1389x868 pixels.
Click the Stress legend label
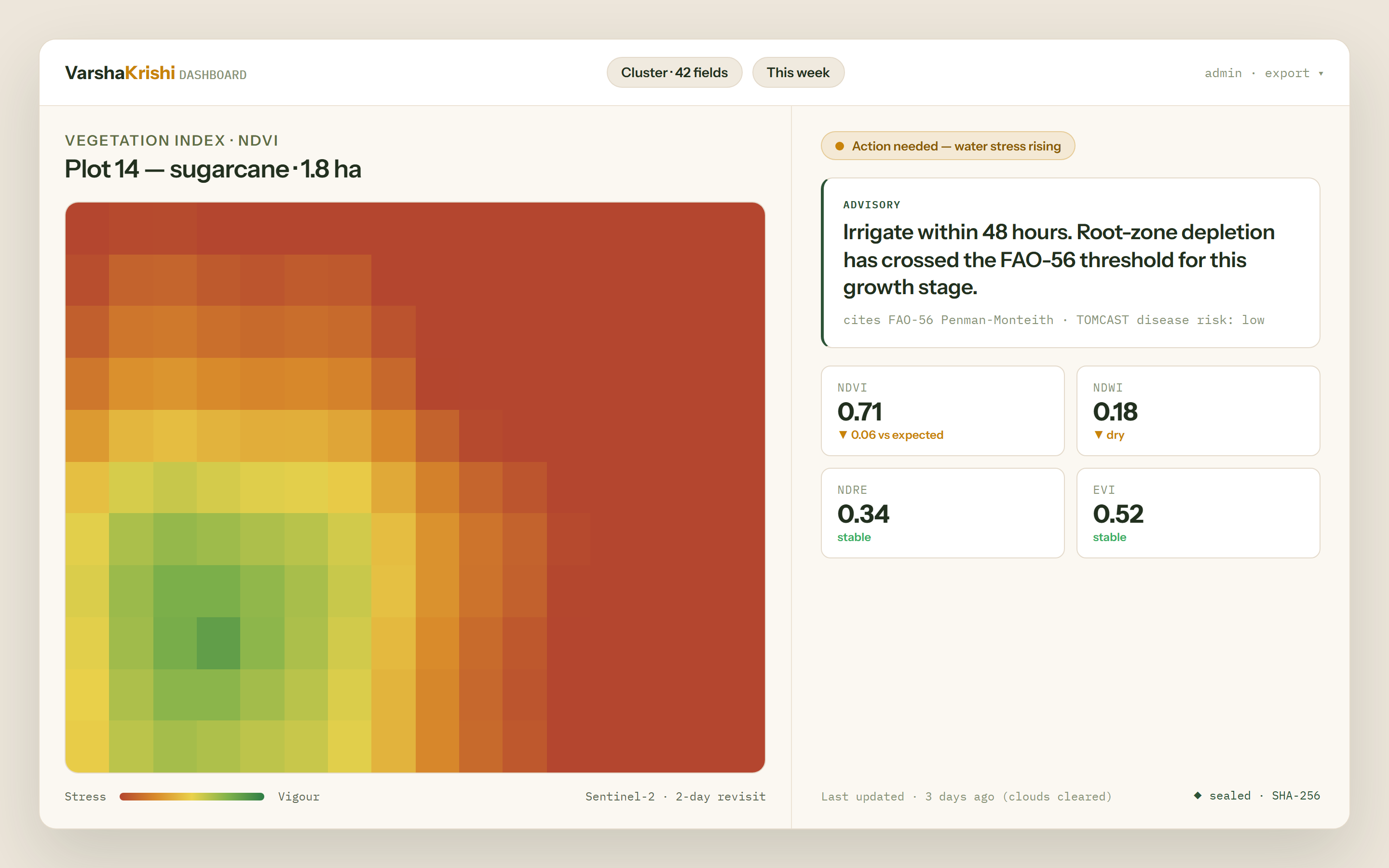[85, 797]
